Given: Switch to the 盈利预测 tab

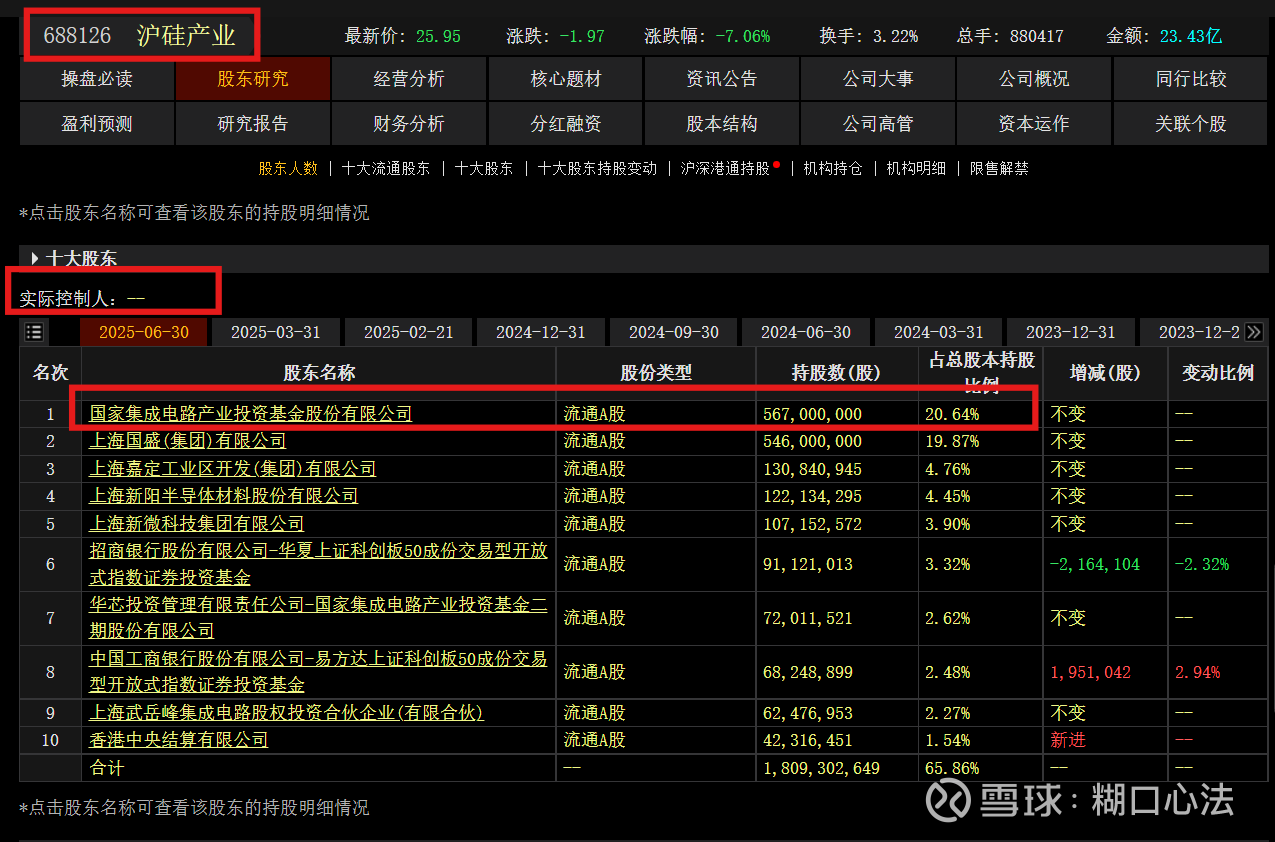Looking at the screenshot, I should pyautogui.click(x=97, y=124).
